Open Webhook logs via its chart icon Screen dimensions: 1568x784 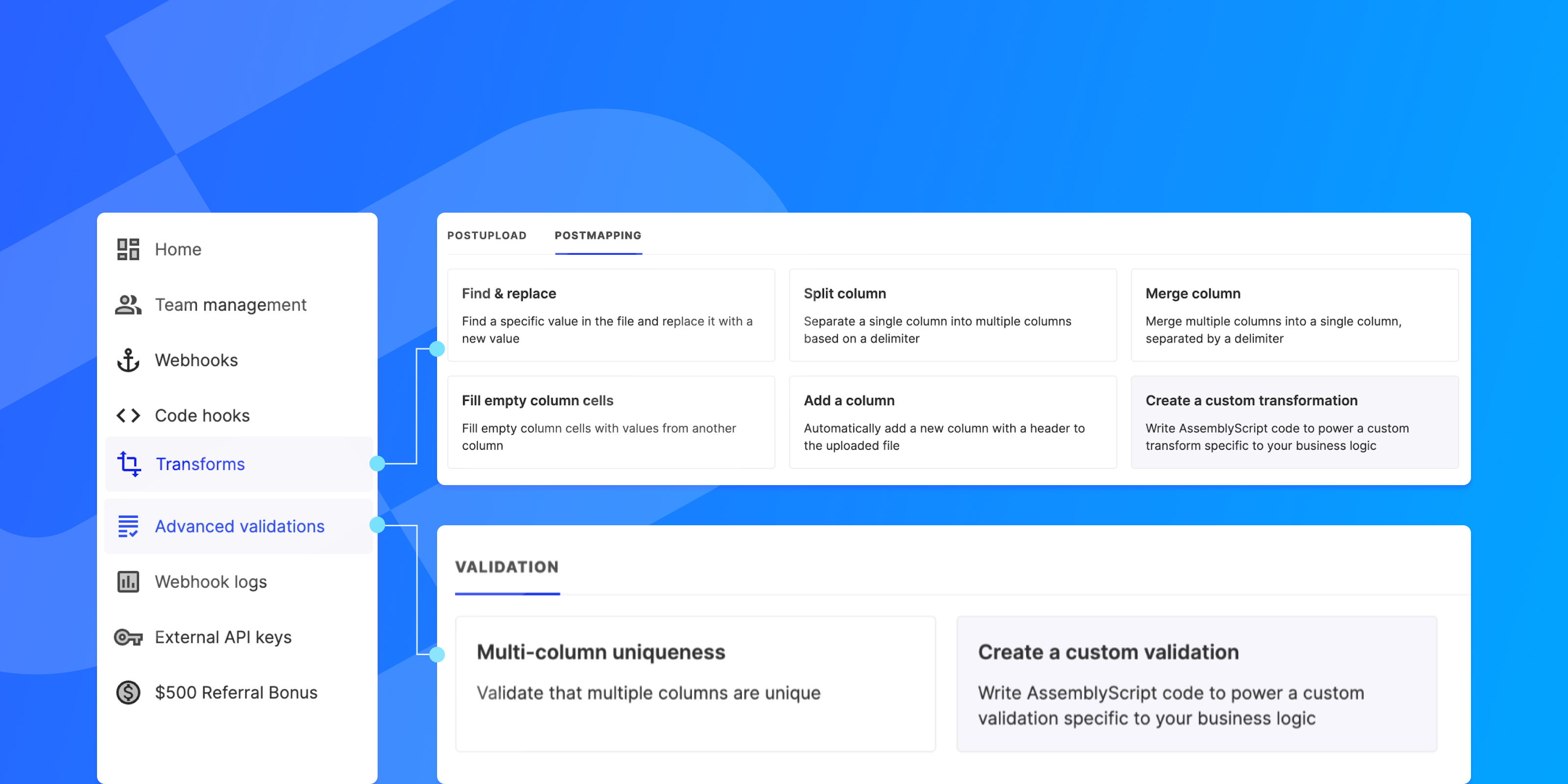[x=128, y=581]
